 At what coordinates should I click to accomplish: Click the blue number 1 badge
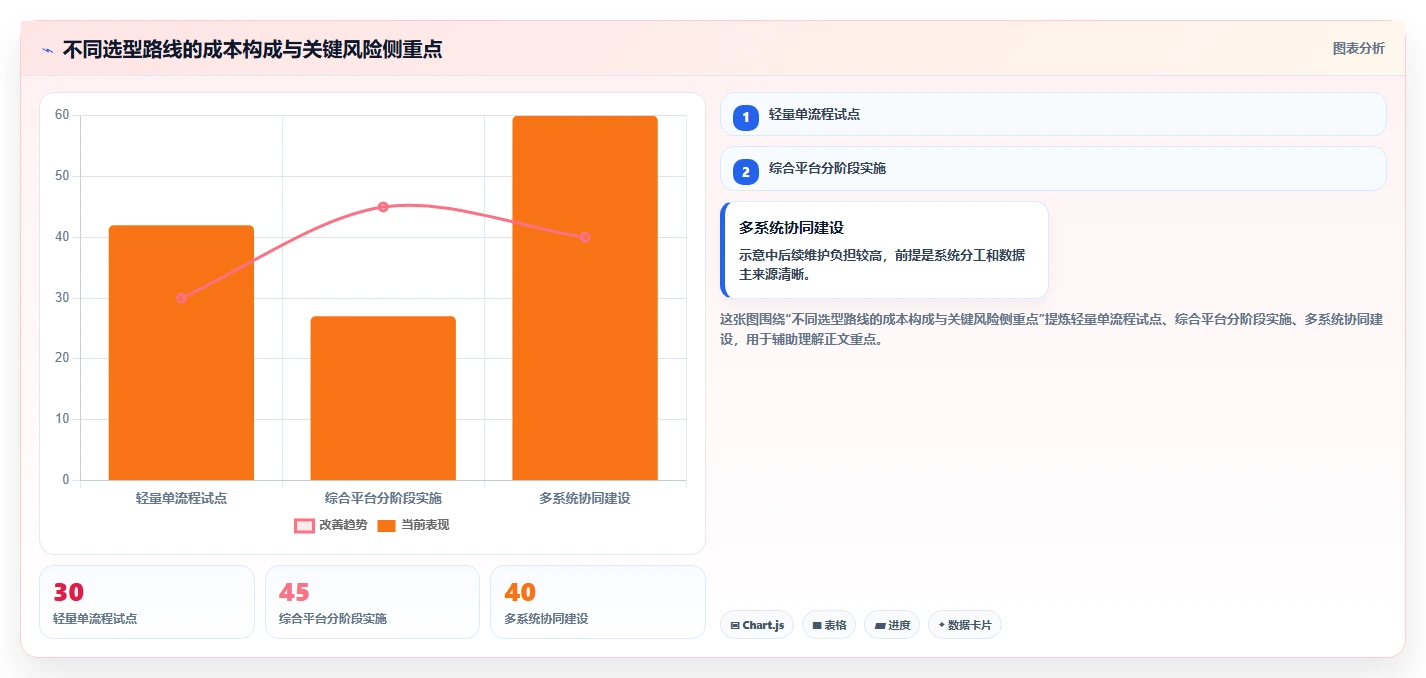746,117
